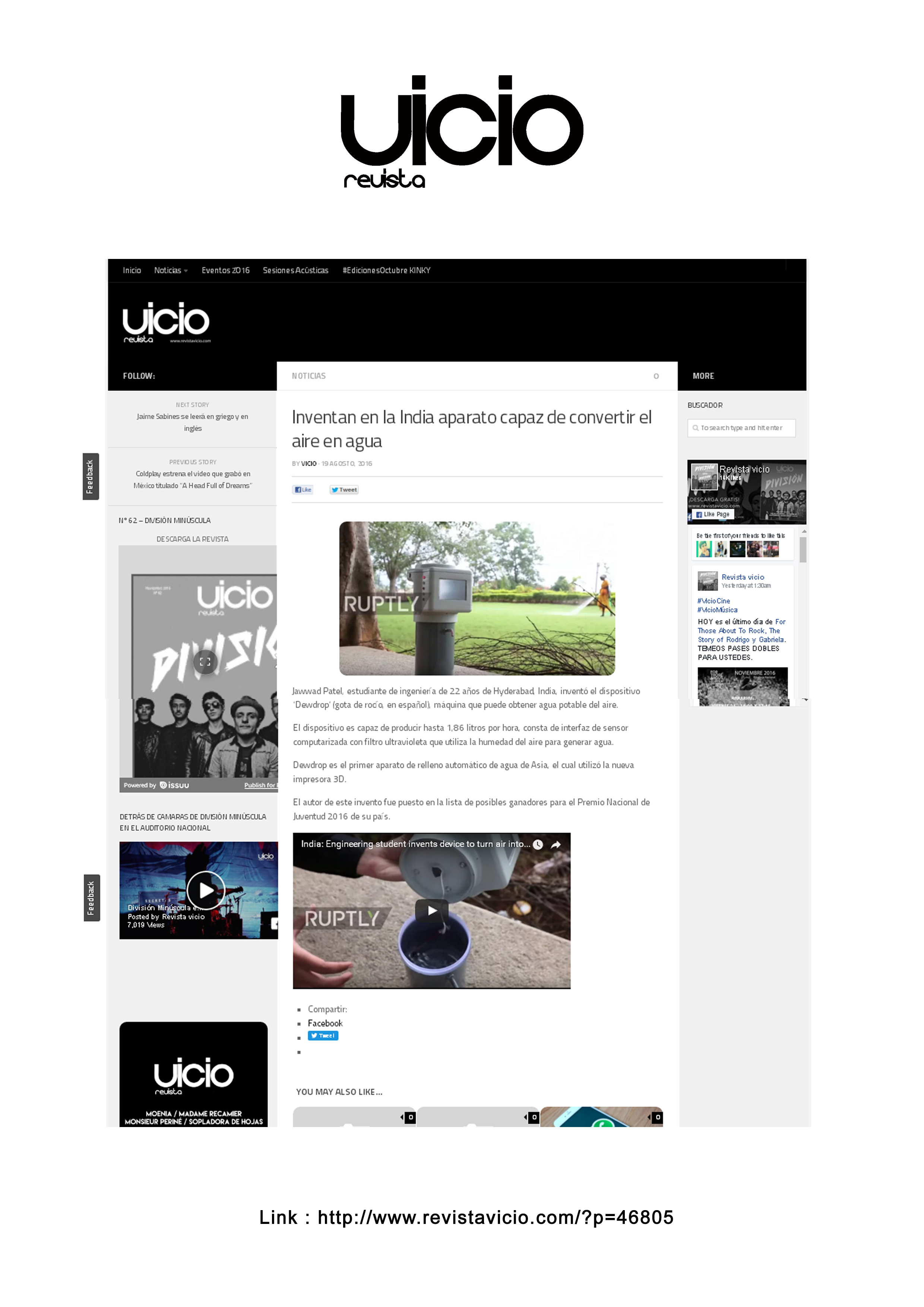924x1307 pixels.
Task: Open #EdicionesOctubre KINKY menu item
Action: tap(386, 270)
